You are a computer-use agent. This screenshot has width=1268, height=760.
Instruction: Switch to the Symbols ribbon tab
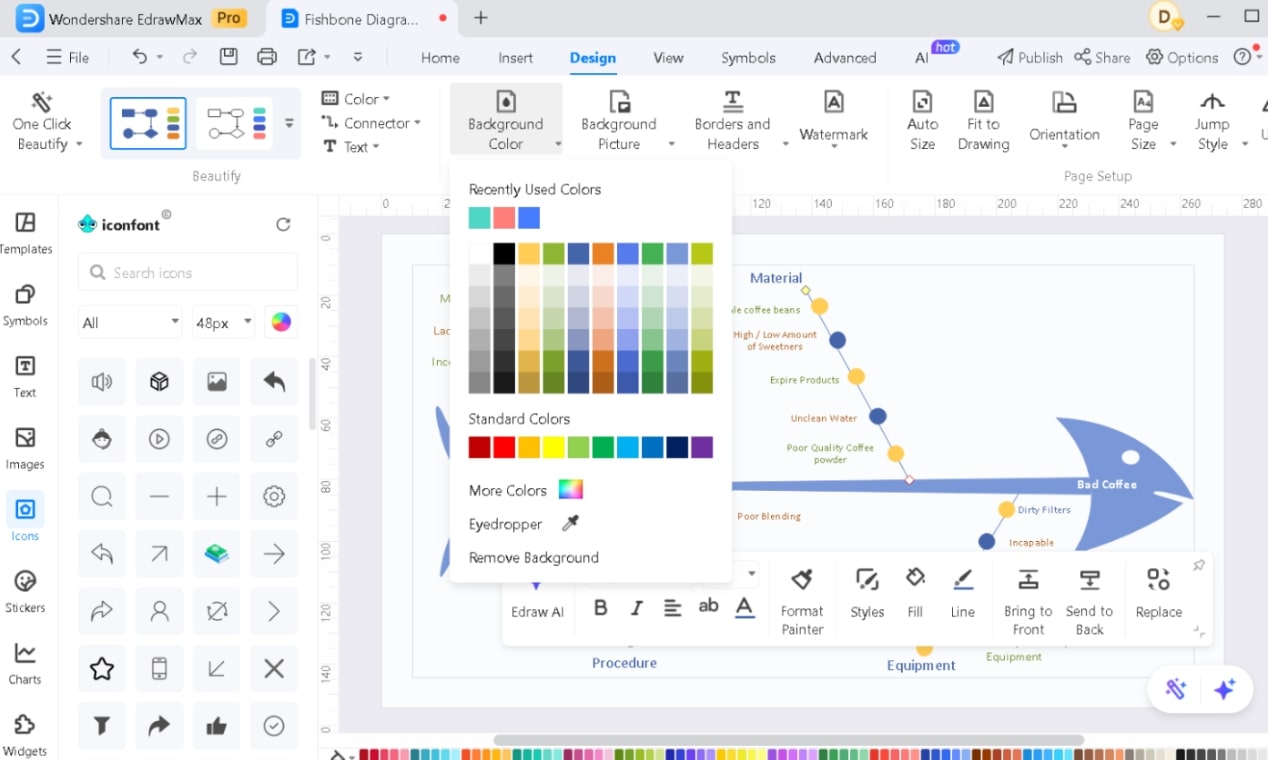point(748,58)
